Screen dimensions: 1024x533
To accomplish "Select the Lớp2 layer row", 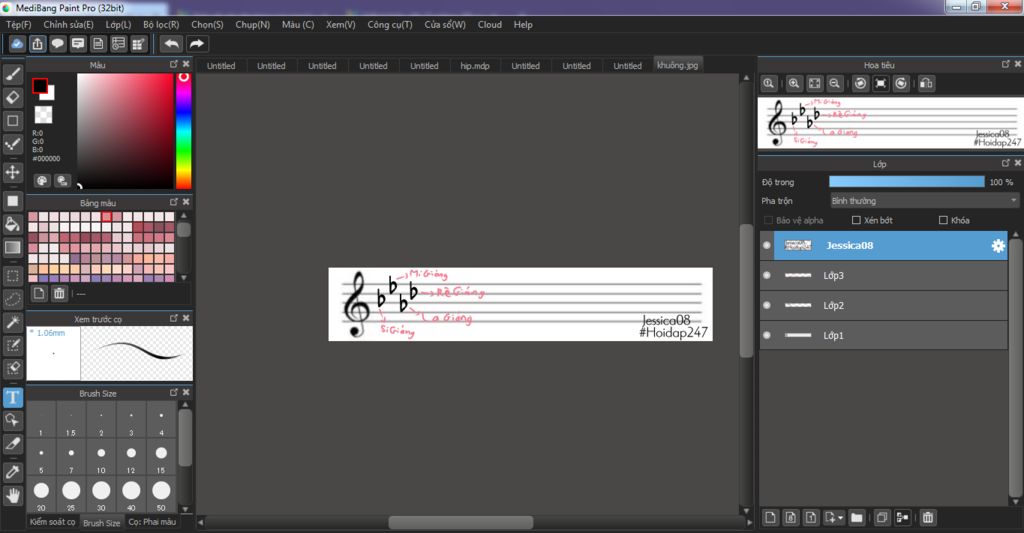I will (884, 306).
